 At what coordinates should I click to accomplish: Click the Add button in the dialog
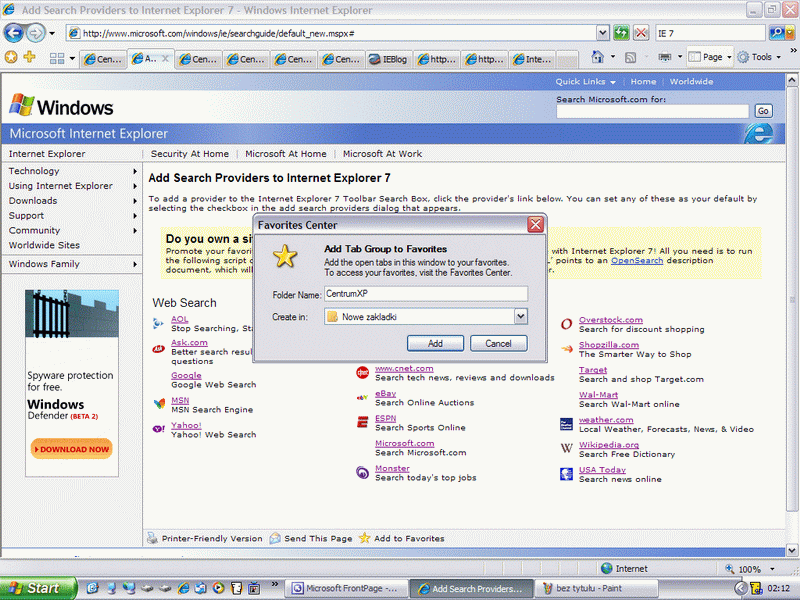[435, 343]
